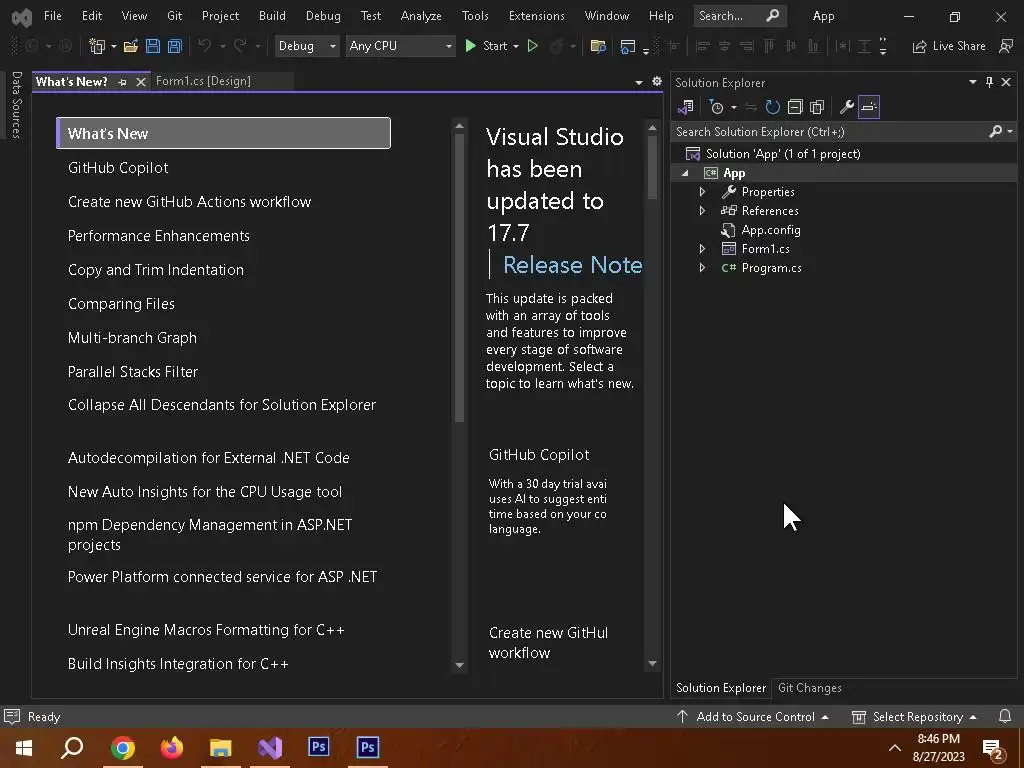
Task: Click the browser window toolbar icon
Action: coord(628,46)
